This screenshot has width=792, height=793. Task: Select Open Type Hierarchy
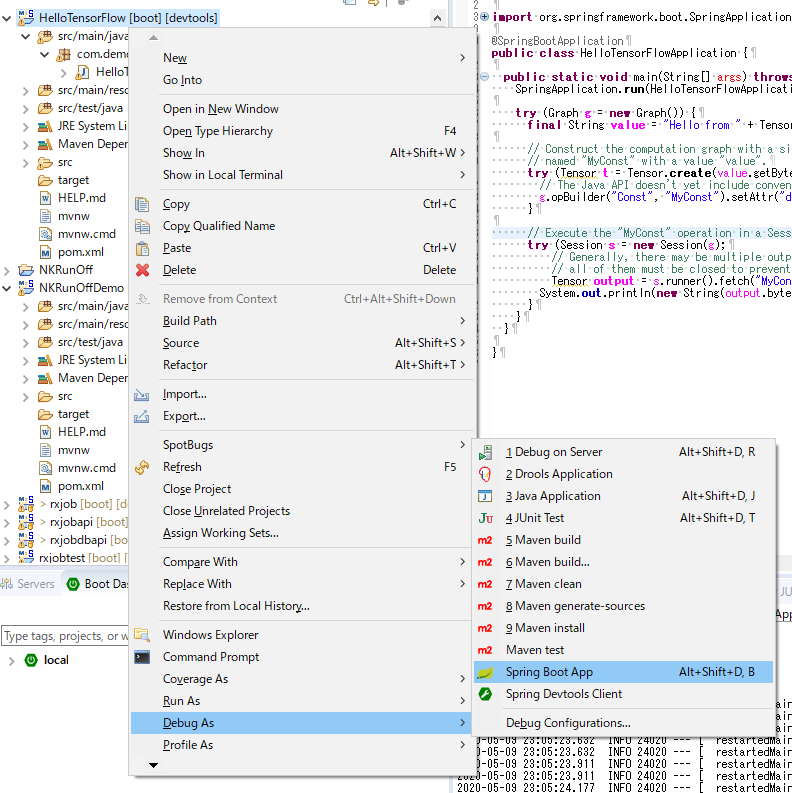302,131
